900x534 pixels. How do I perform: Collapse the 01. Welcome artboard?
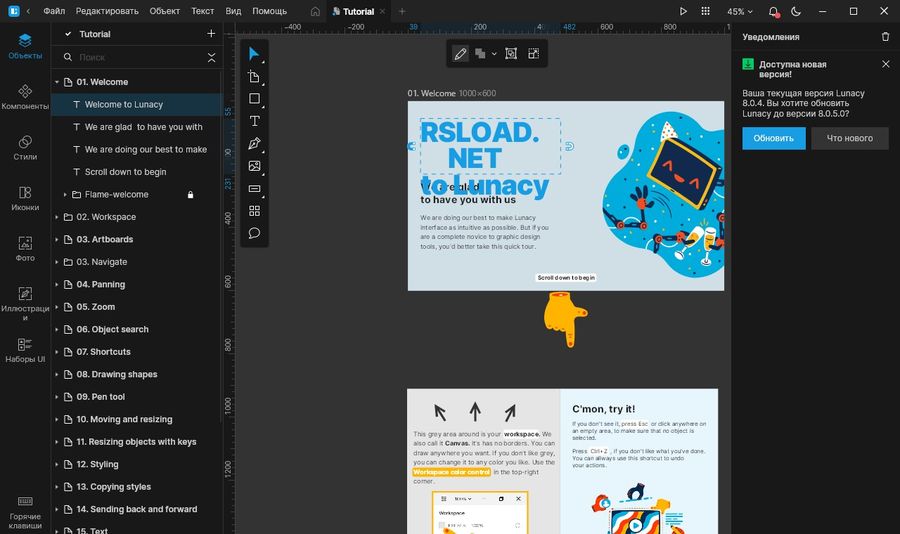[x=57, y=82]
